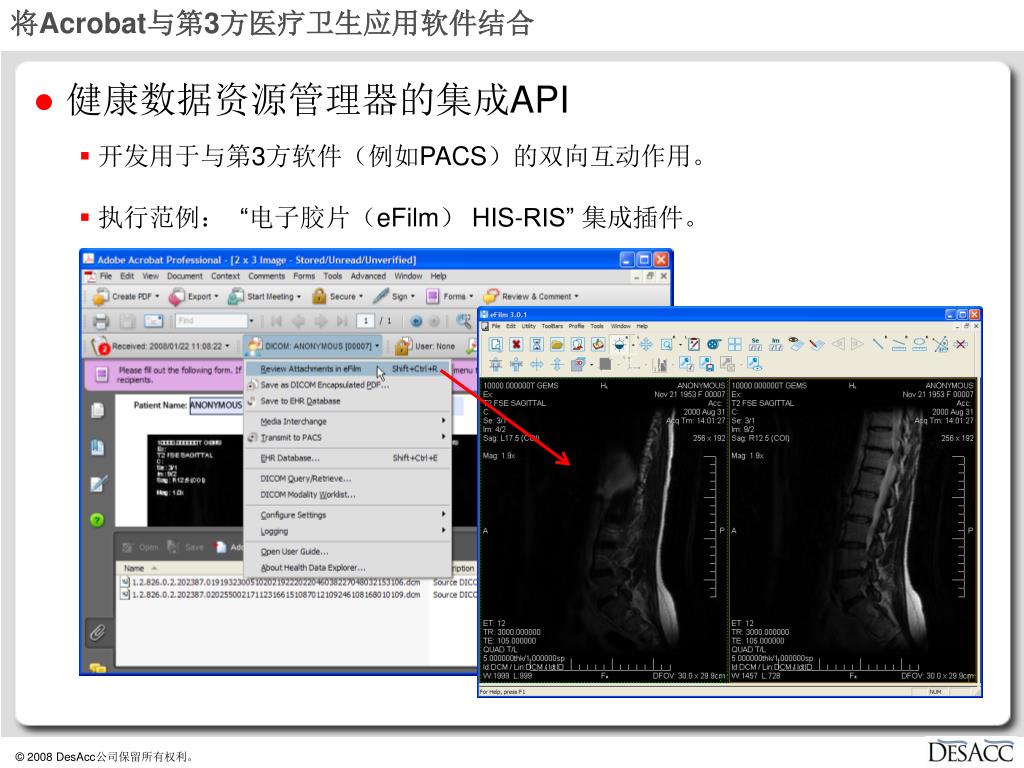1024x768 pixels.
Task: Open the Context menu in Acrobat menu bar
Action: pos(225,276)
